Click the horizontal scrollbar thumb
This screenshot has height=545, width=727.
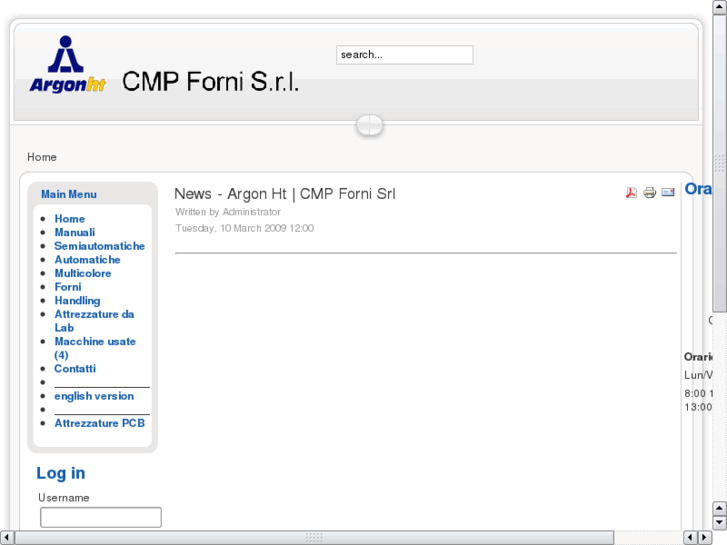point(314,538)
